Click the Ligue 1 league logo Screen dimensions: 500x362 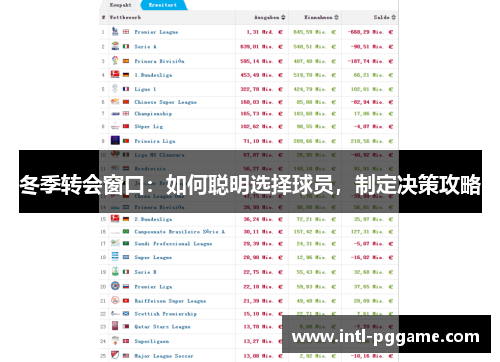[115, 89]
